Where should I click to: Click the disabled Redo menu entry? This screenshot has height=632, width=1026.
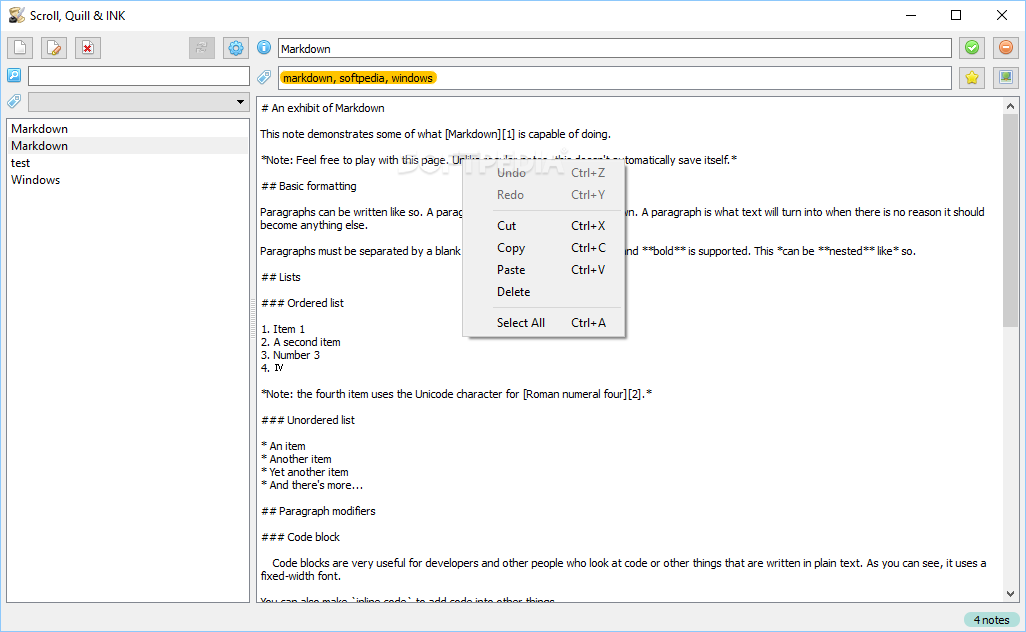(x=543, y=195)
